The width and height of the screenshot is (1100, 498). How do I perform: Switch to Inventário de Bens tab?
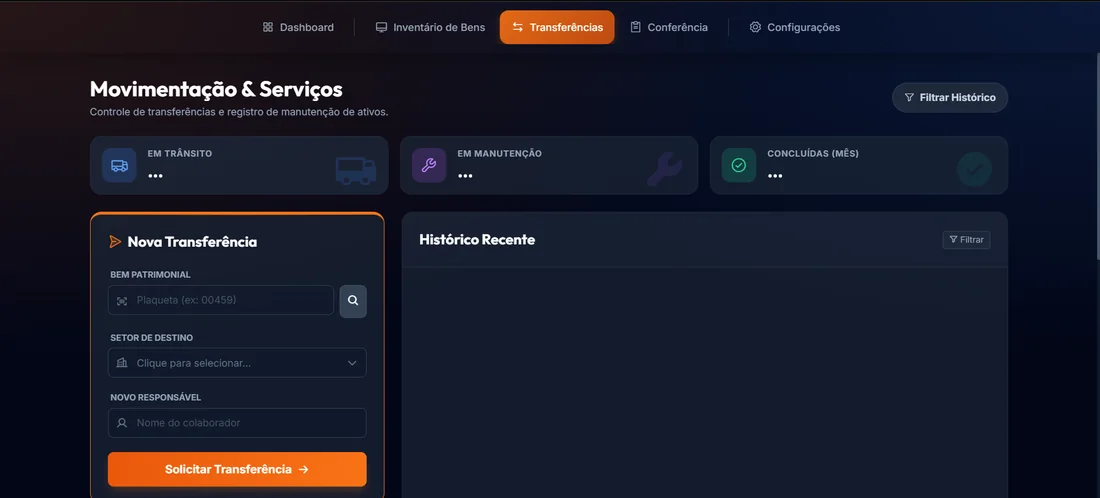coord(430,27)
